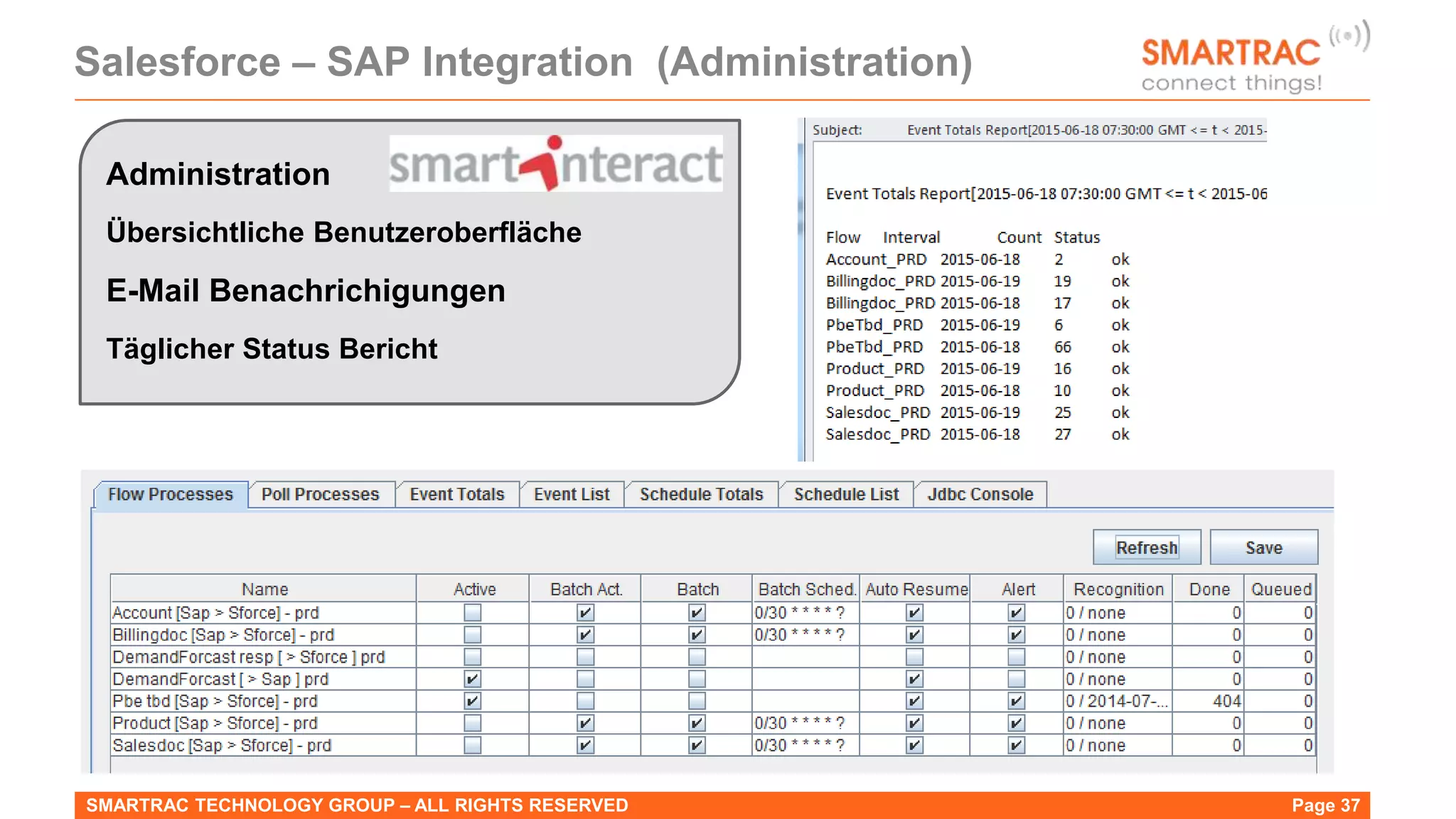Open the Jdbc Console tab

point(980,495)
